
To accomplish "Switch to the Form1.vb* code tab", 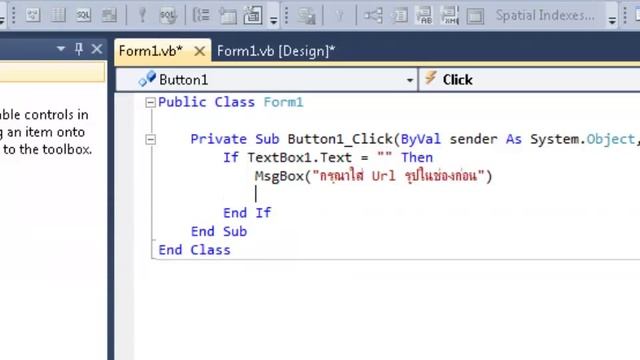I will pyautogui.click(x=151, y=51).
